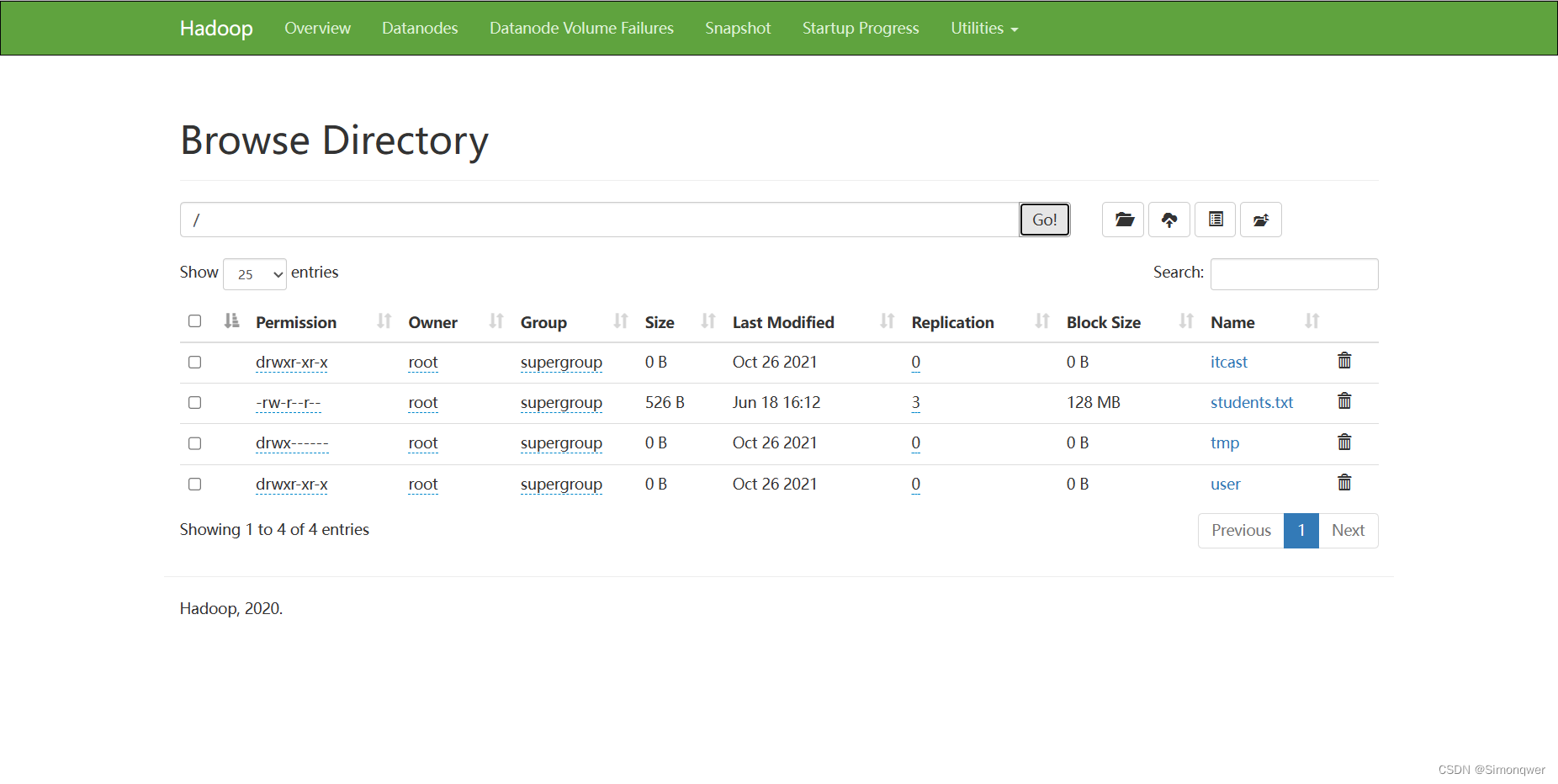Click the trash icon in user row
The height and width of the screenshot is (784, 1558).
point(1344,483)
